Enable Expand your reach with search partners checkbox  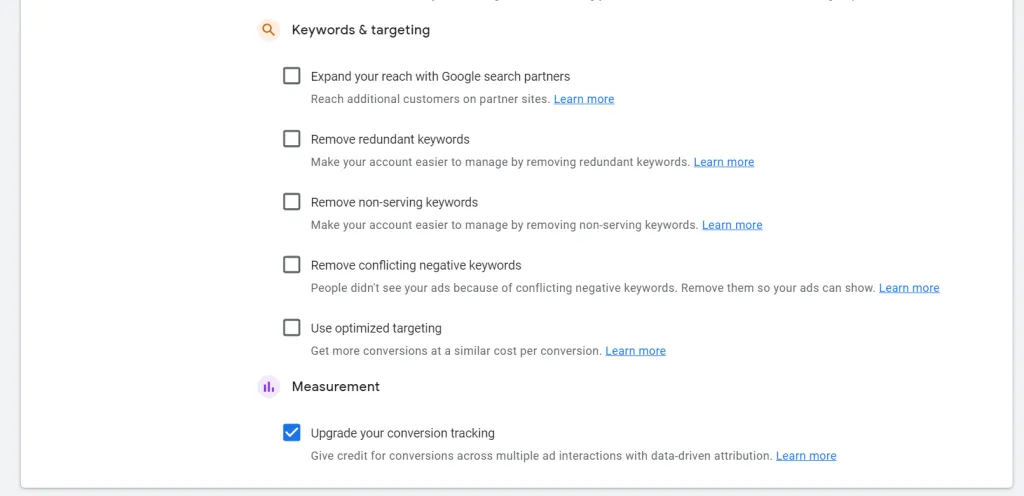[291, 76]
